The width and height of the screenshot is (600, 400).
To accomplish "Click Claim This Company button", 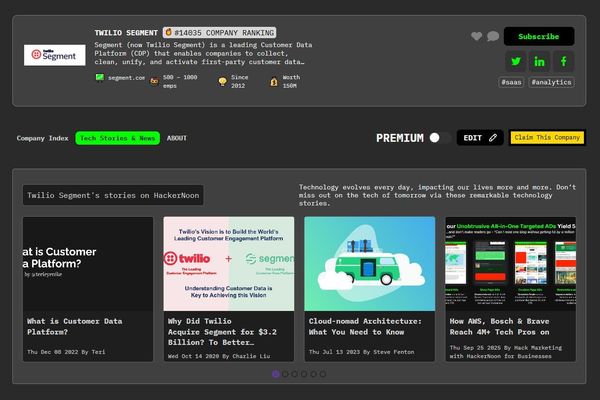I will [547, 137].
